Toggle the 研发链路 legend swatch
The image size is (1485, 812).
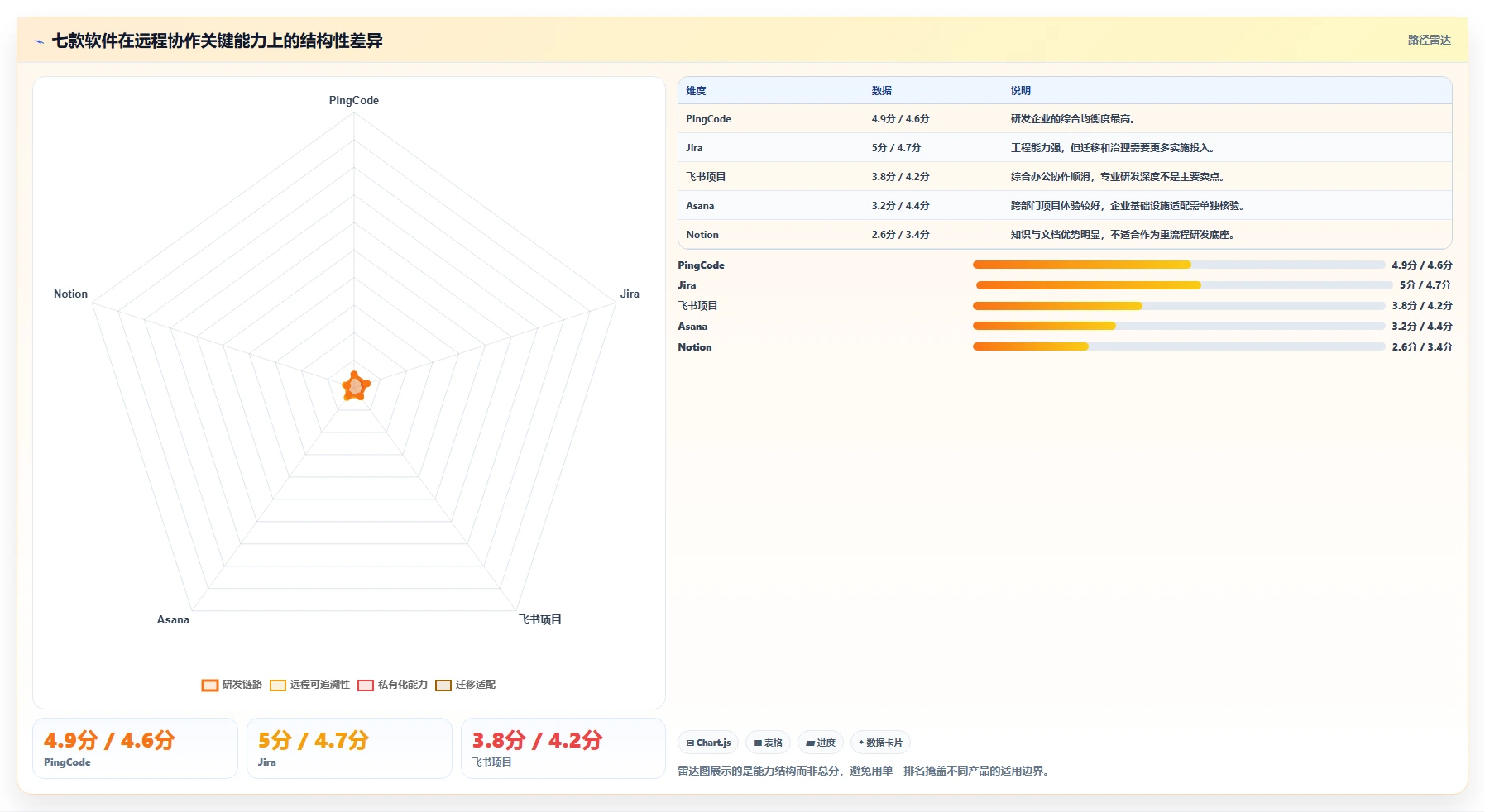coord(210,685)
